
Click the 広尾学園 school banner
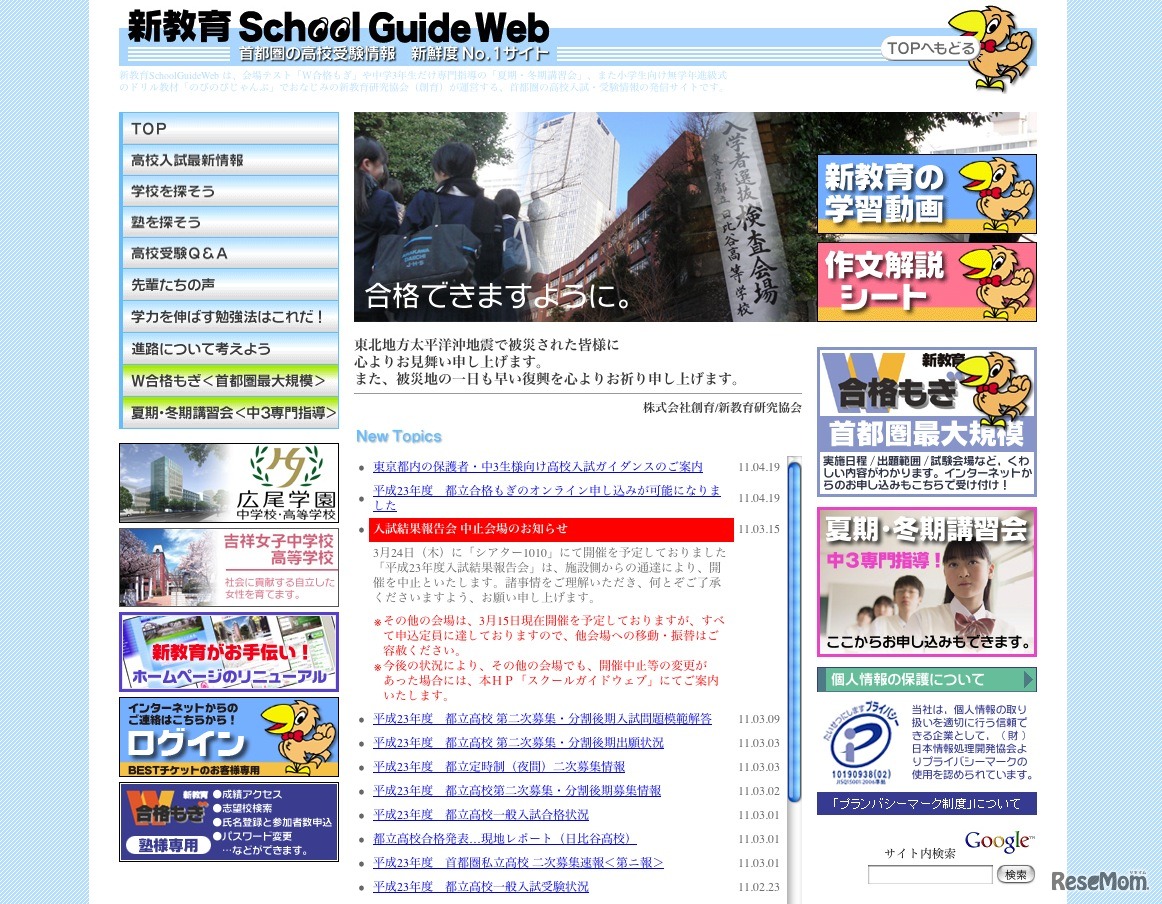coord(230,483)
